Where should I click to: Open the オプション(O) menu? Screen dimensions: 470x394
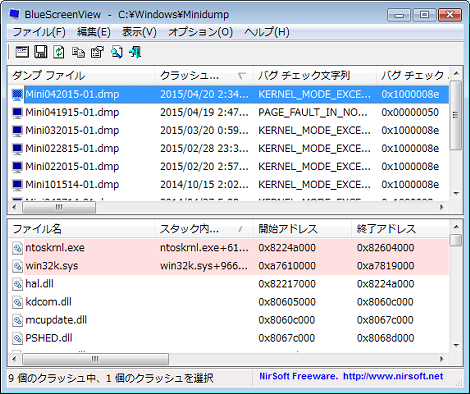coord(200,32)
